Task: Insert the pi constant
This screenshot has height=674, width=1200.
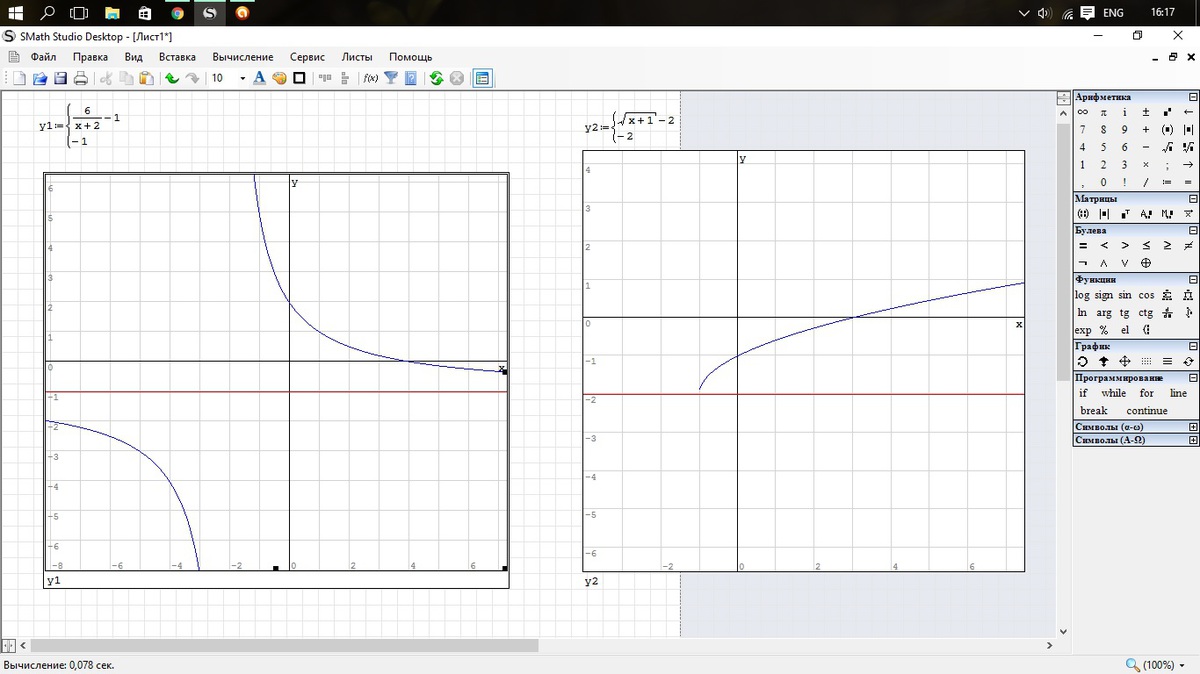Action: [1103, 113]
